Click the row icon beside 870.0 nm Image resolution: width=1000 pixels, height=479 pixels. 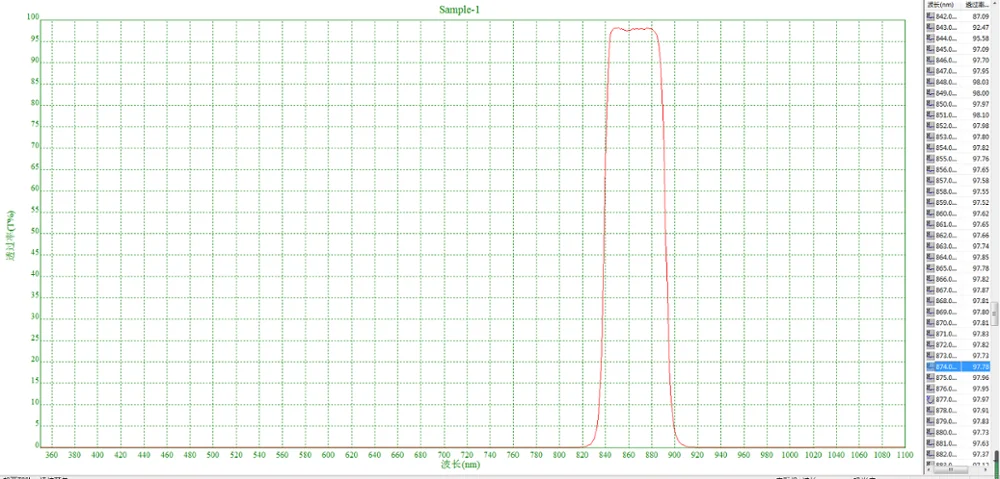coord(930,323)
